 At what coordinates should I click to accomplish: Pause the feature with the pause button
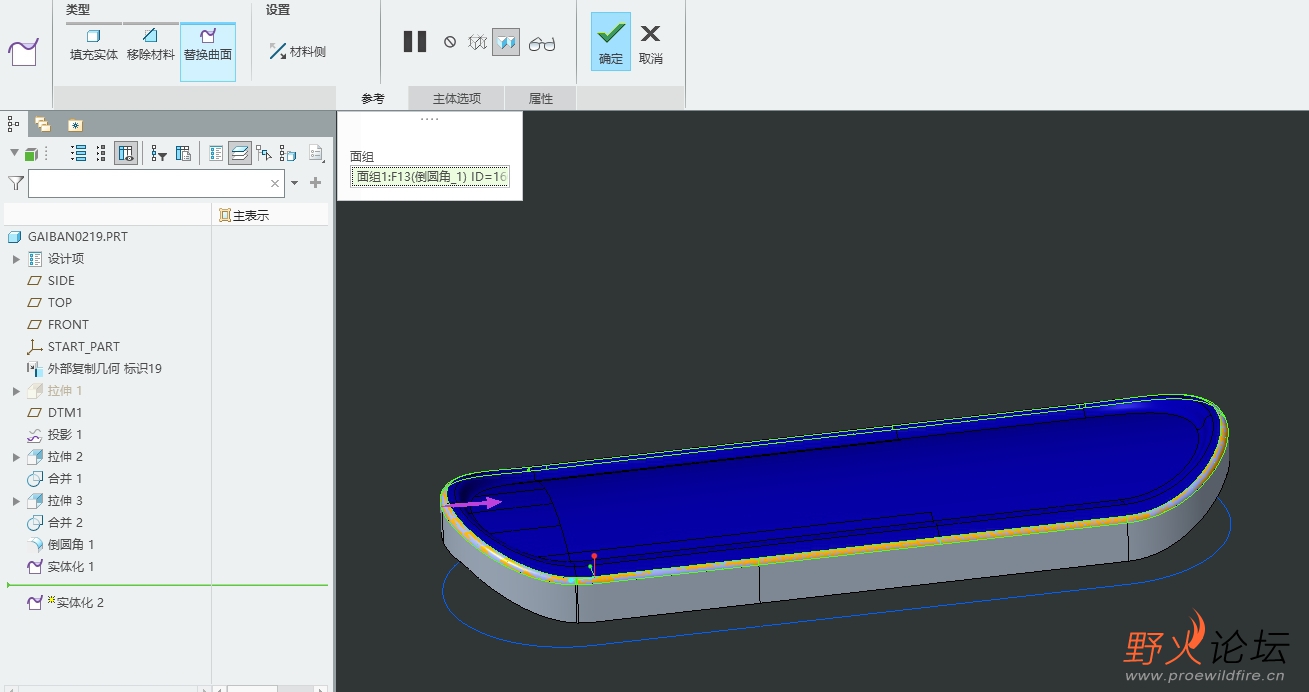[415, 42]
